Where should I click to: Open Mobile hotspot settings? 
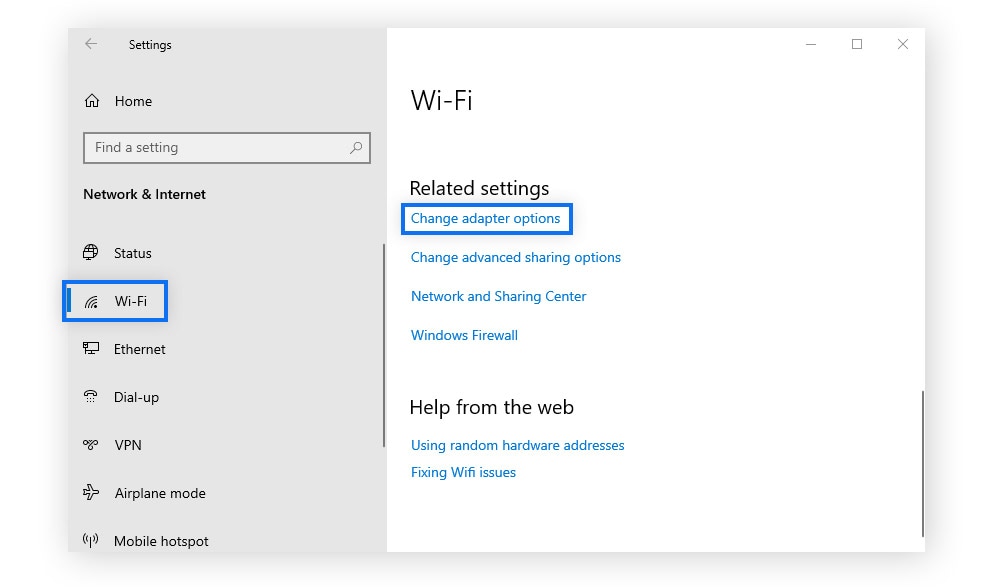pos(161,541)
